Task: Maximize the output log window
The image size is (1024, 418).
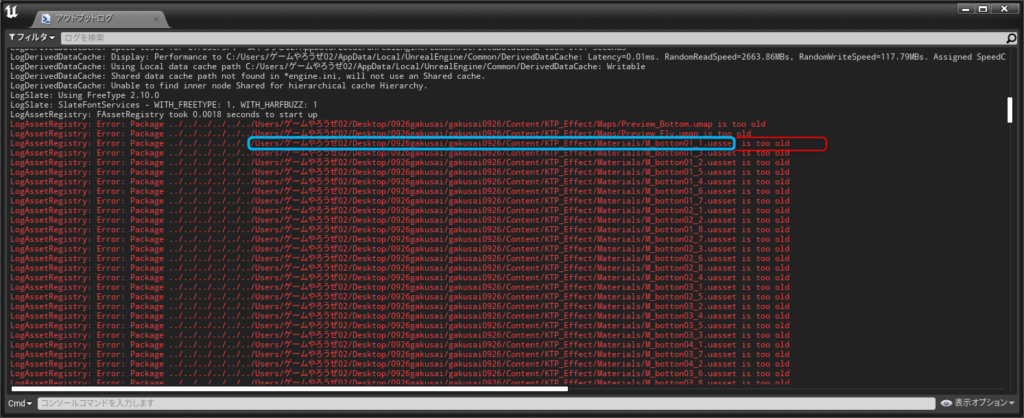Action: pos(981,9)
